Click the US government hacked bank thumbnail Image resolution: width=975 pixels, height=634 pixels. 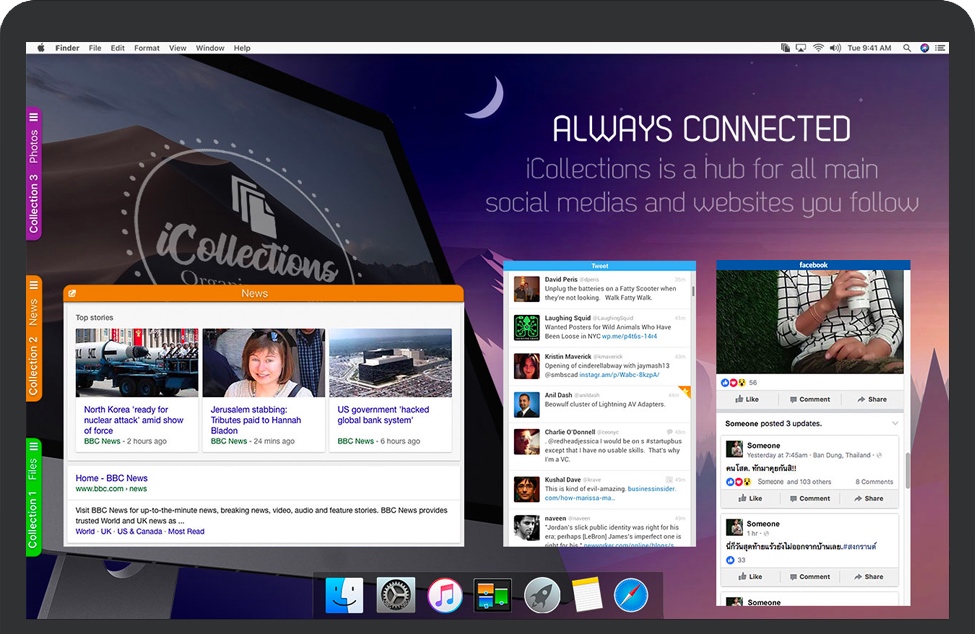390,363
